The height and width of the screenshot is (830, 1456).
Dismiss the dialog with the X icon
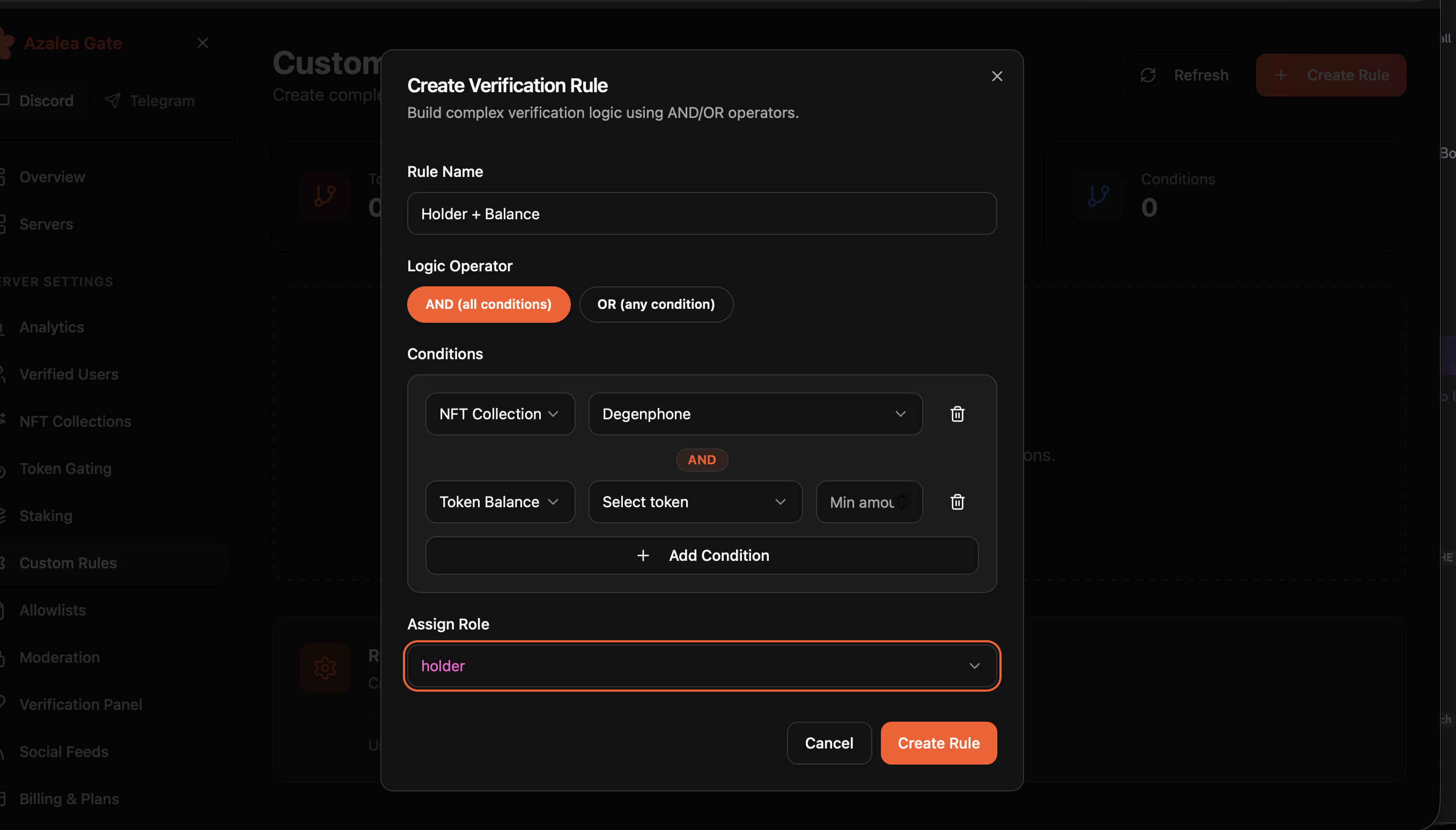click(x=996, y=76)
